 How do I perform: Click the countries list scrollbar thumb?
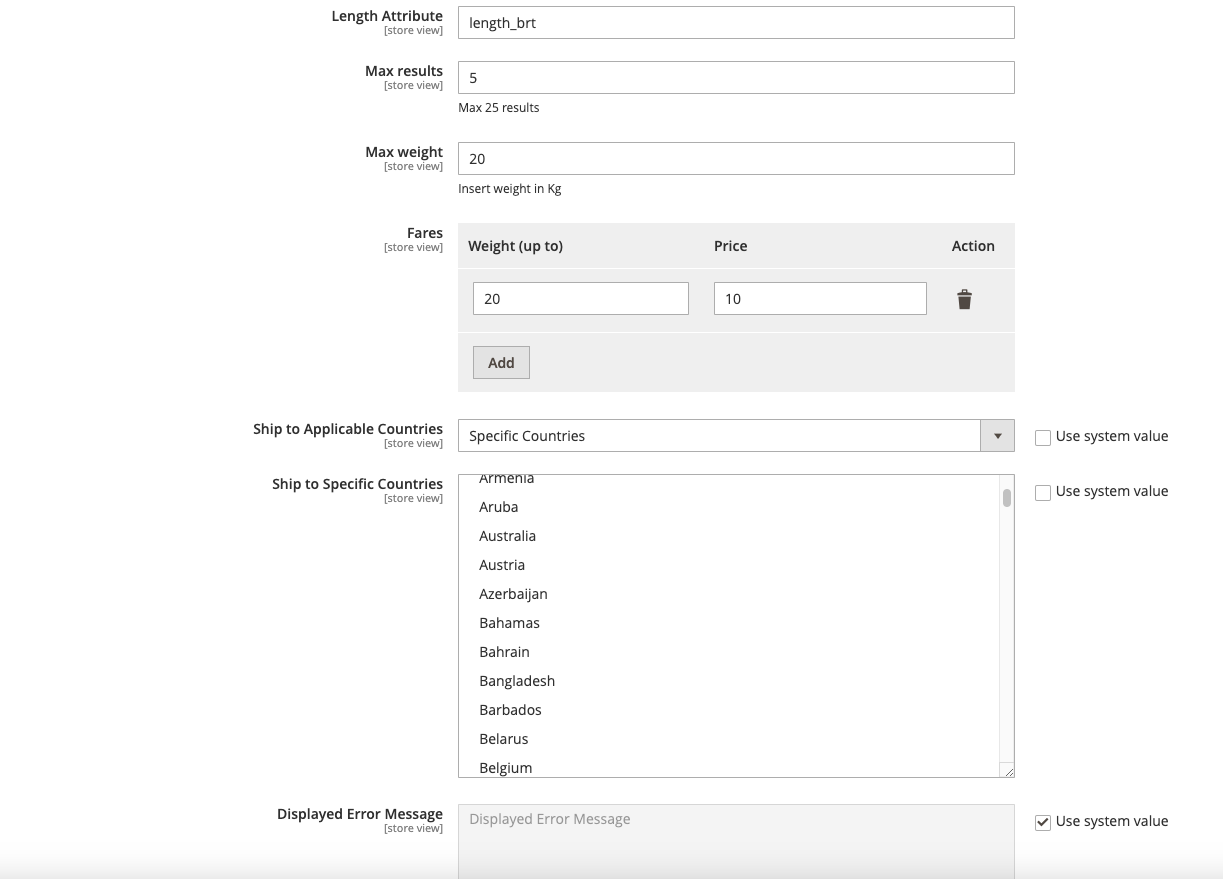click(1007, 497)
